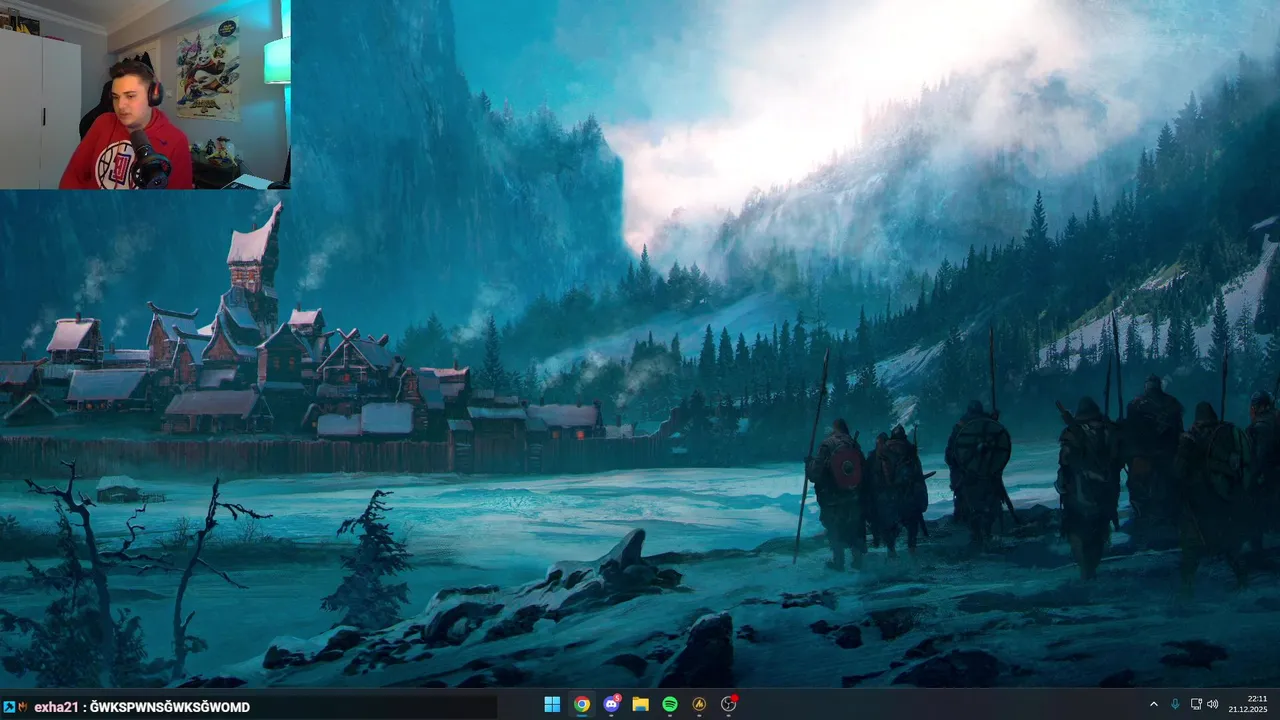
Task: Click the flame badge before exha21
Action: (x=22, y=707)
